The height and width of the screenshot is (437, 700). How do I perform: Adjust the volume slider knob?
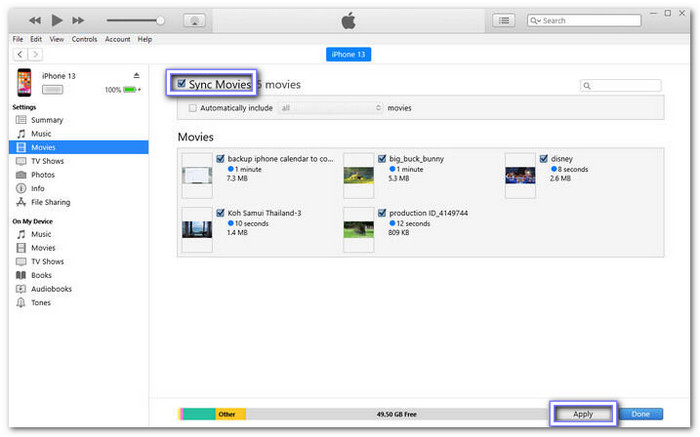(160, 20)
